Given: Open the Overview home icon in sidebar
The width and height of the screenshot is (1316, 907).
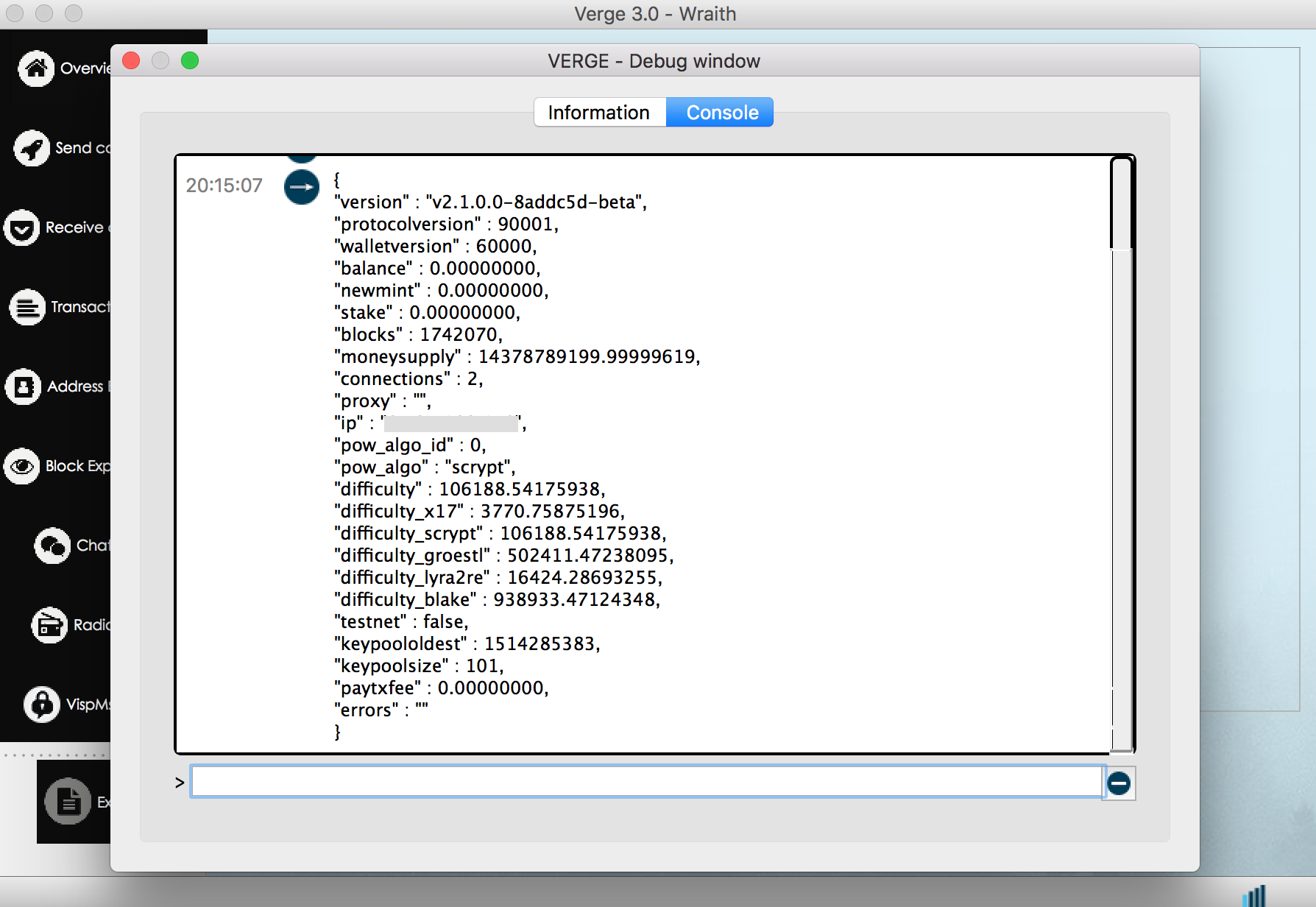Looking at the screenshot, I should coord(36,68).
